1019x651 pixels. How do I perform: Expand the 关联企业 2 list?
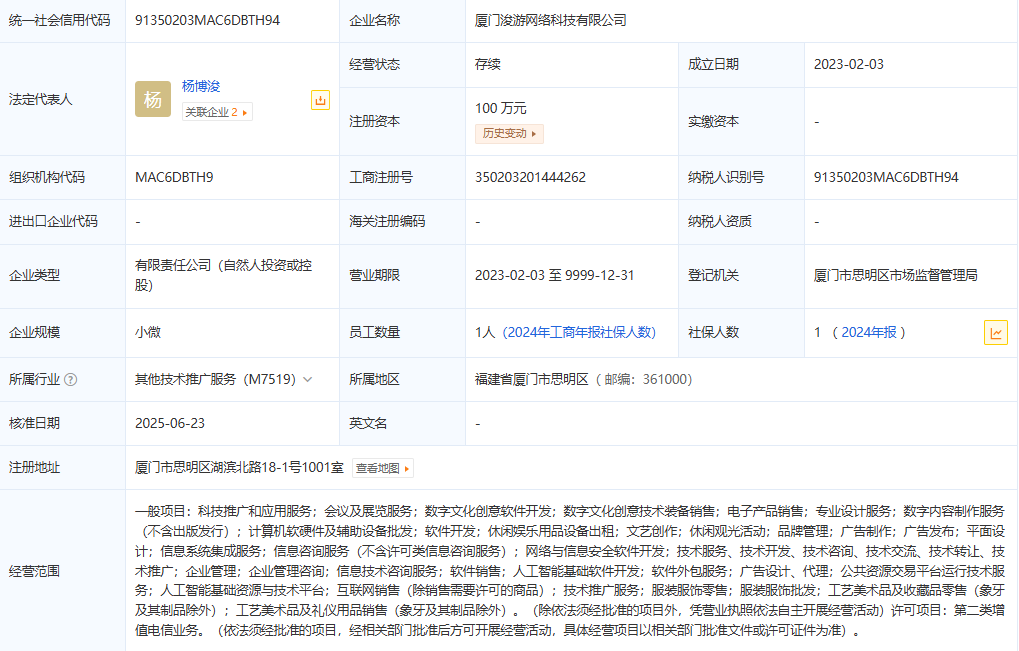coord(216,112)
